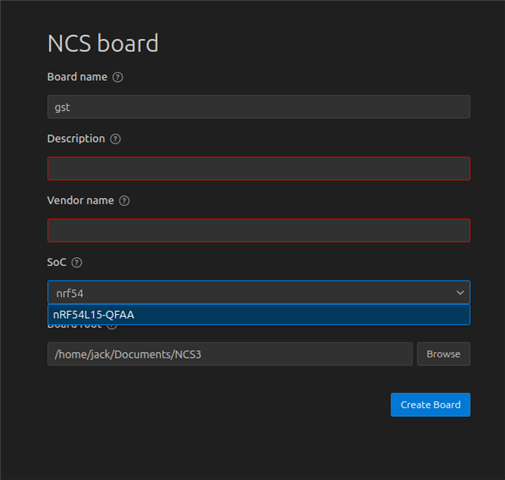Open the Browse folder picker button
Viewport: 505px width, 480px height.
(x=443, y=354)
